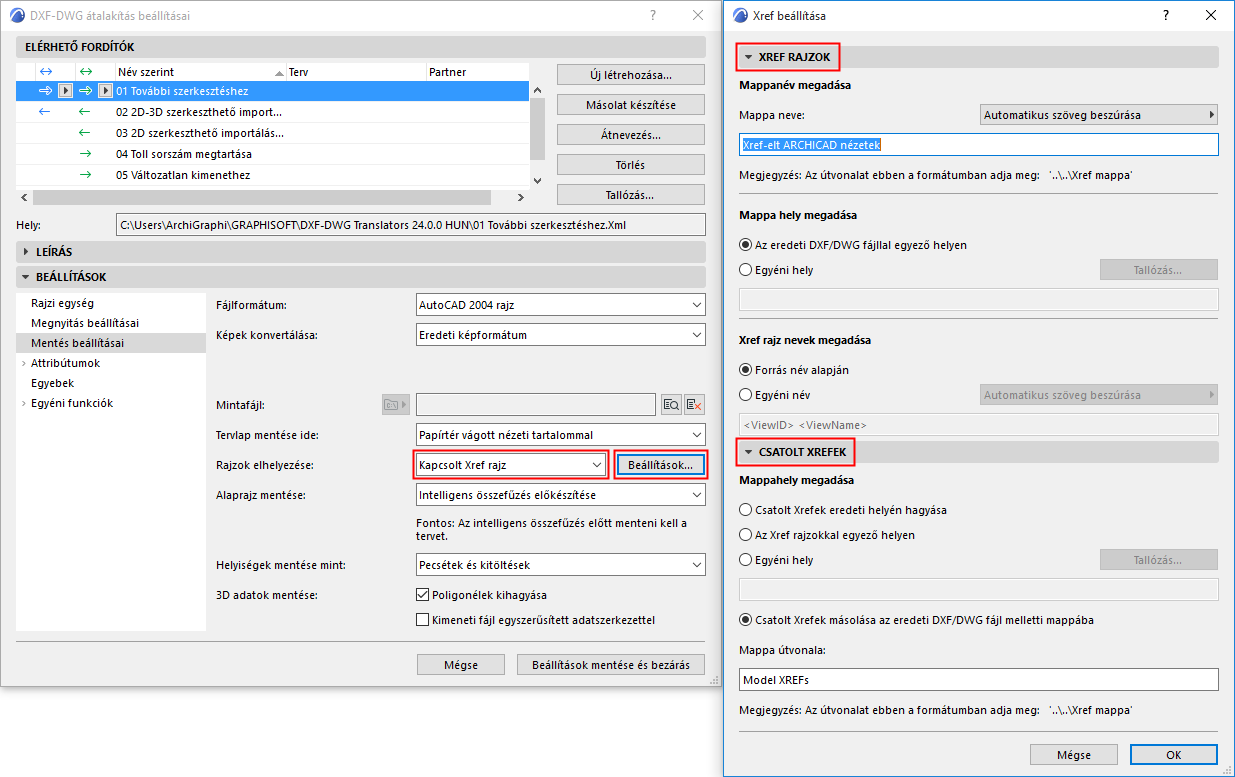The image size is (1235, 777).
Task: Sort by 'Név szerint' column header
Action: pos(200,72)
